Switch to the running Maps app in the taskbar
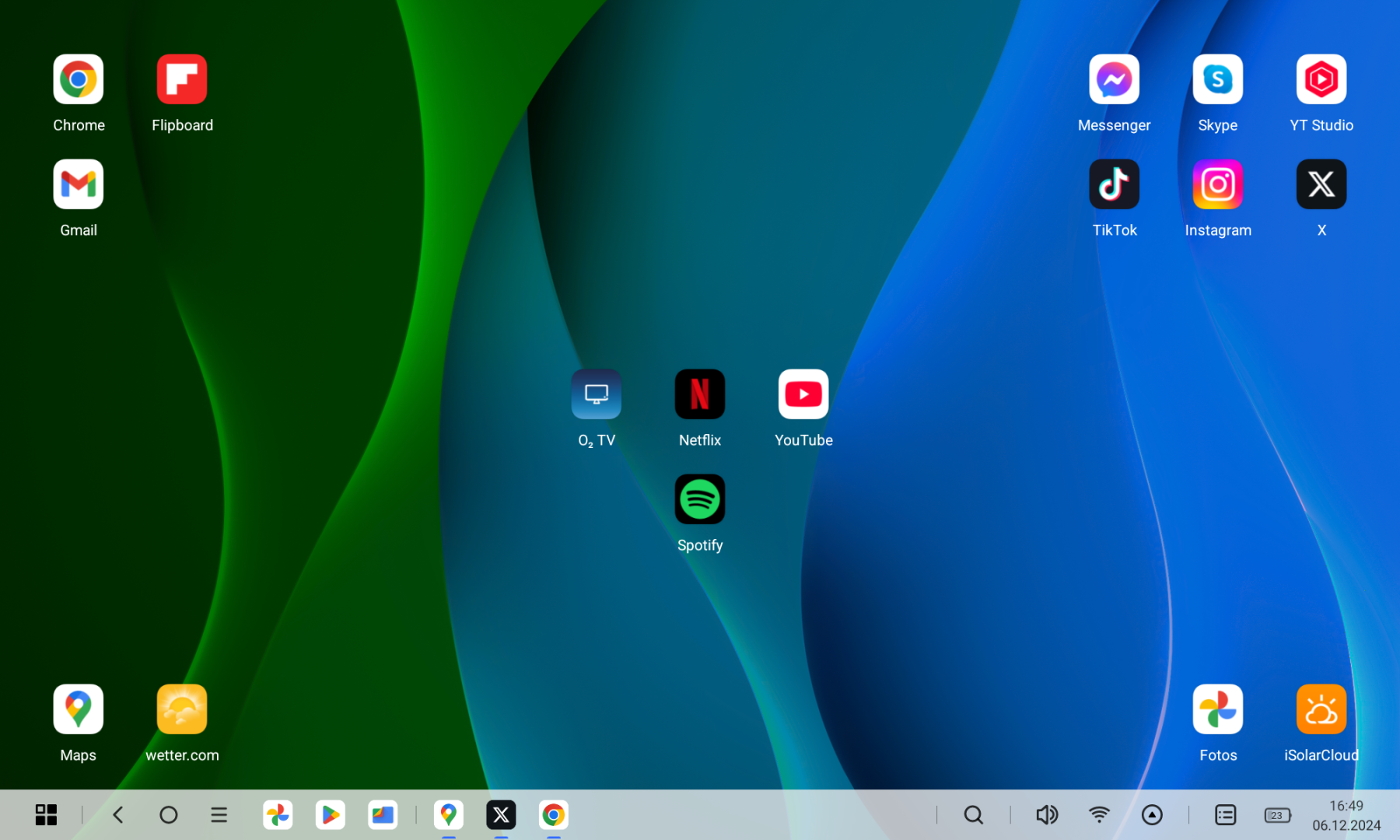1400x840 pixels. pyautogui.click(x=449, y=815)
